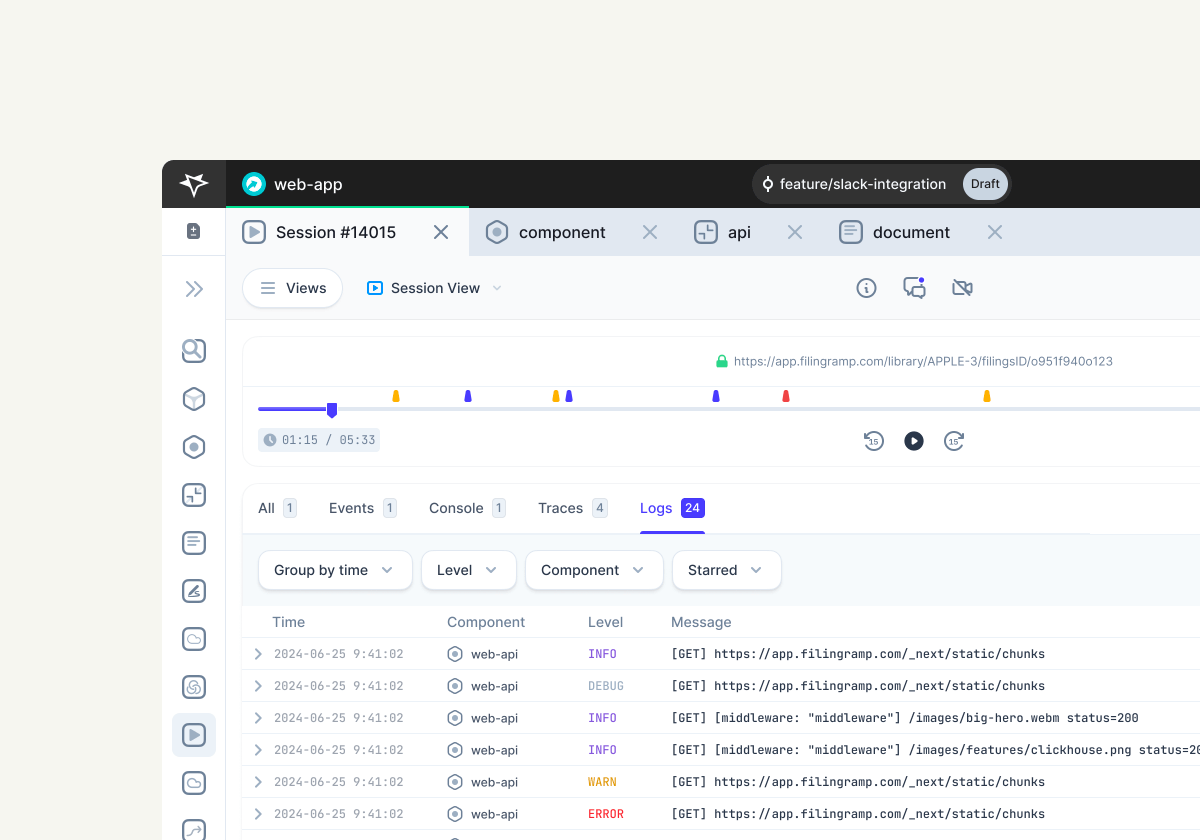Close the component tab
1200x840 pixels.
coord(650,232)
